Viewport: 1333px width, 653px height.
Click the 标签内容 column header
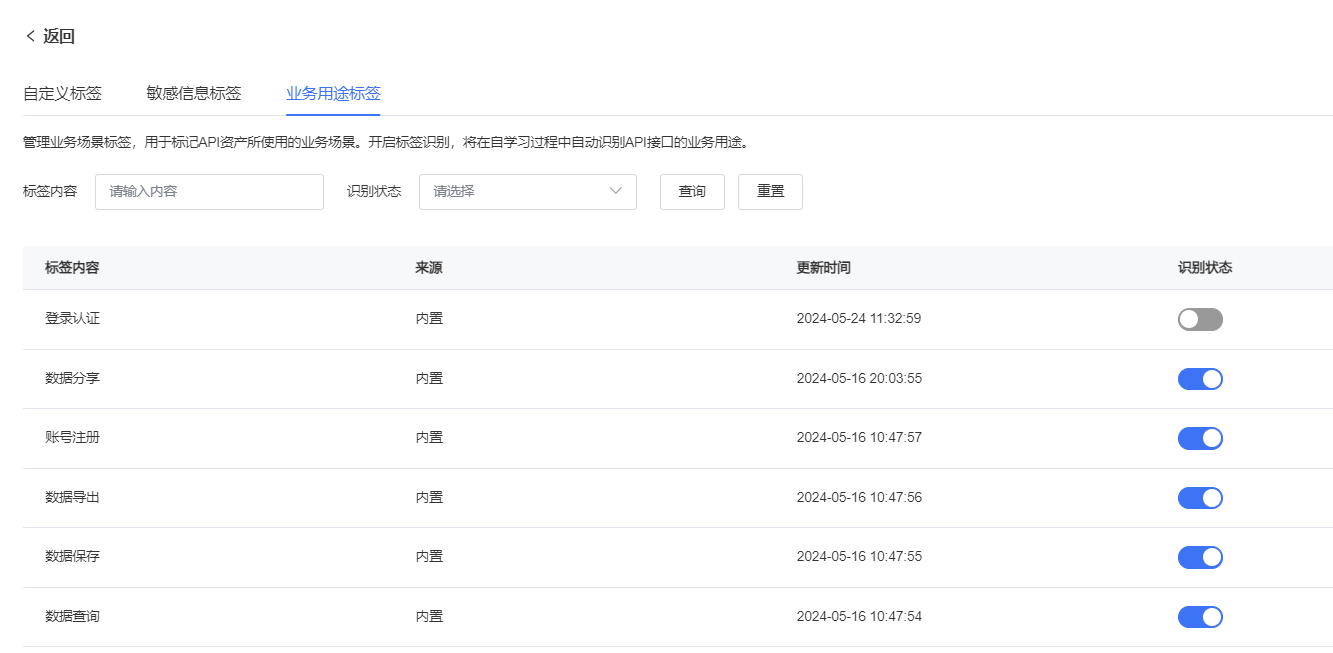point(72,268)
